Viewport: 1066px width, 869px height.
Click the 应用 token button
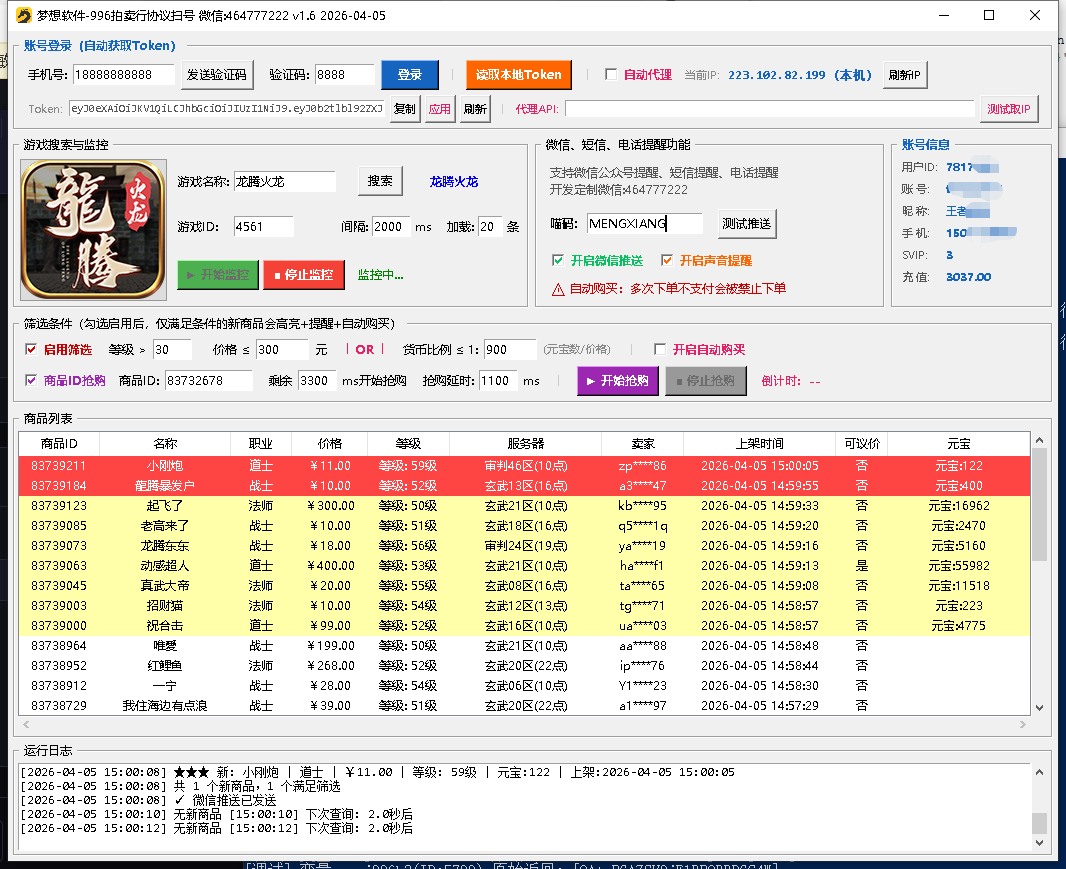click(x=440, y=109)
